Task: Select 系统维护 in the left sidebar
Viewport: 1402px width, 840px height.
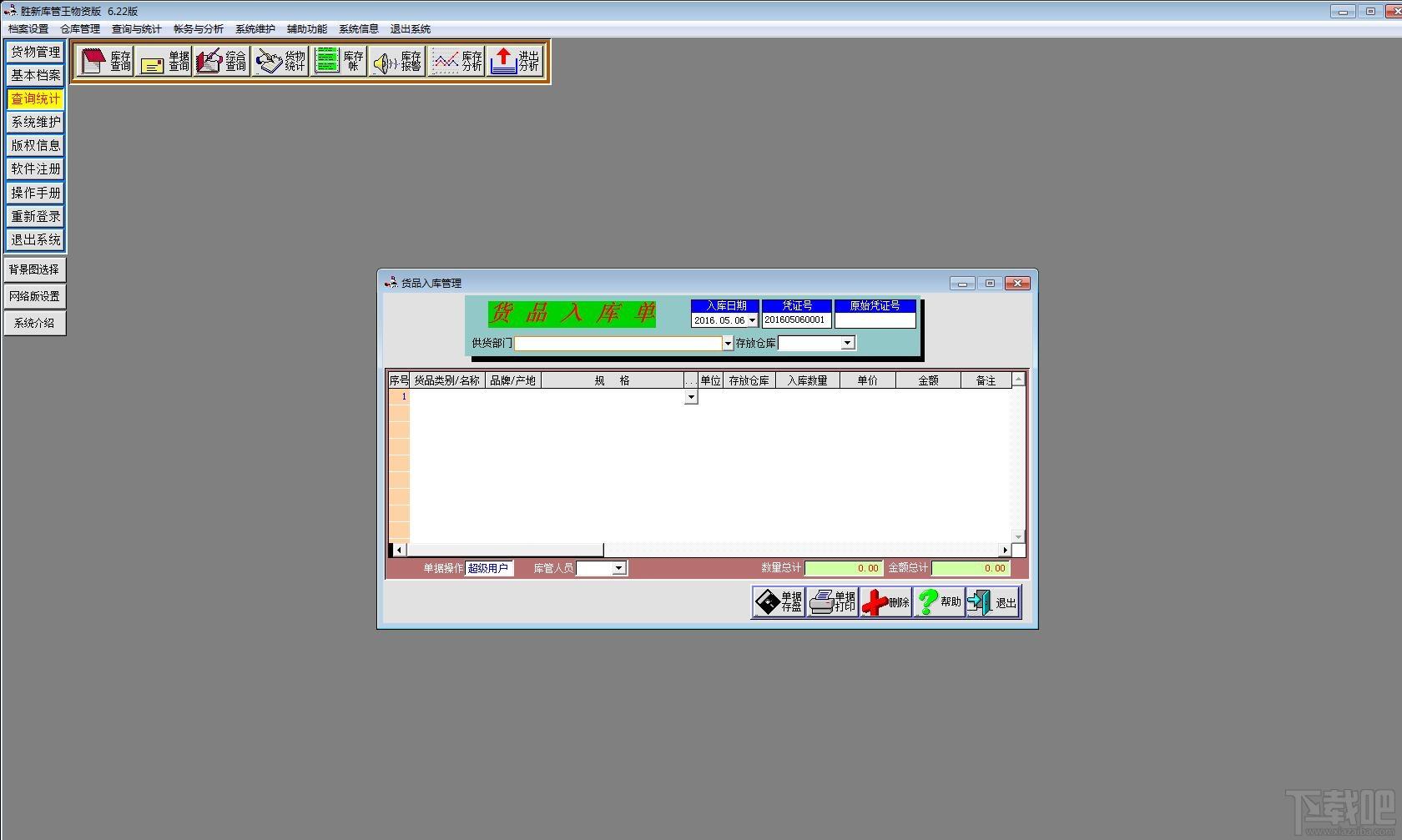Action: (35, 122)
